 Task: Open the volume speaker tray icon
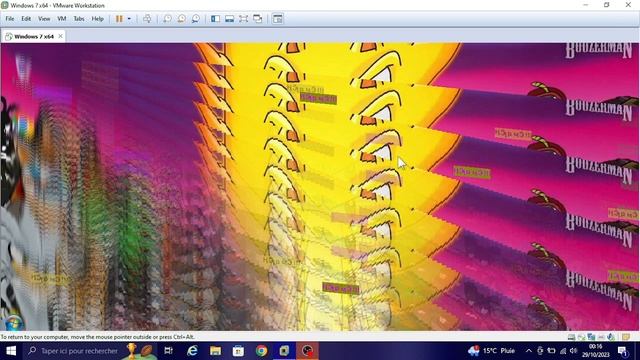click(574, 351)
